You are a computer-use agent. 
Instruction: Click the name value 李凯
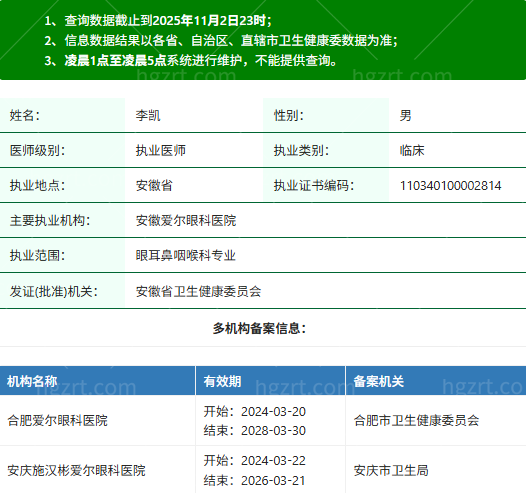point(148,115)
